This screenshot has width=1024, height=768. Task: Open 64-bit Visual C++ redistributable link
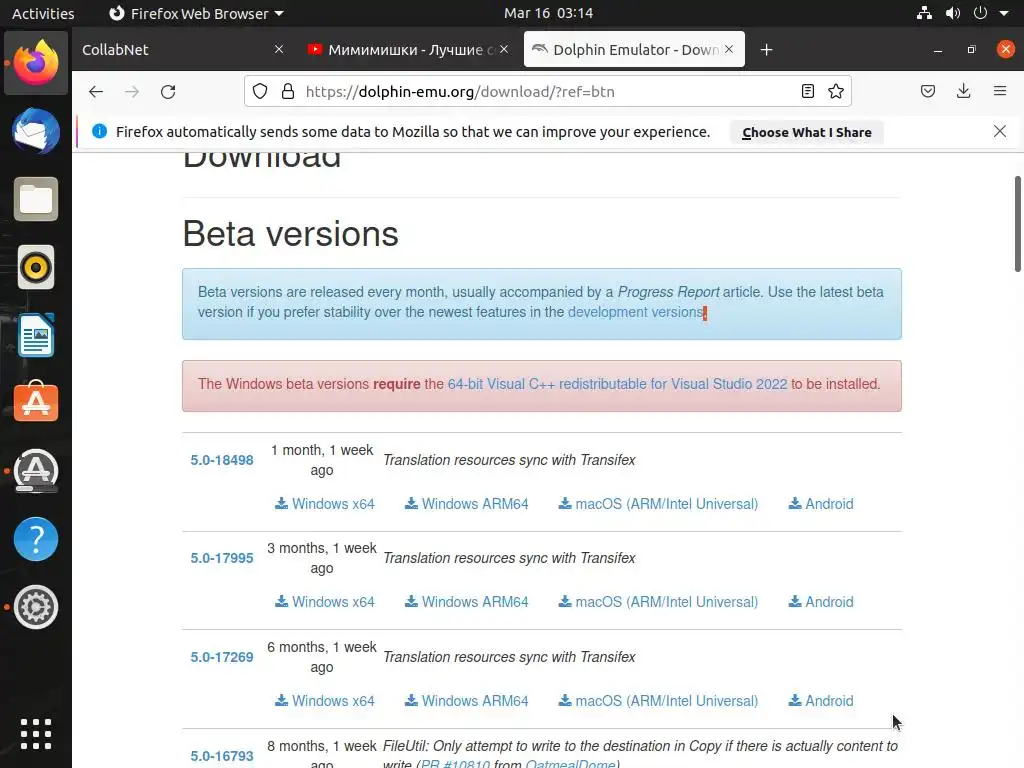[x=617, y=384]
